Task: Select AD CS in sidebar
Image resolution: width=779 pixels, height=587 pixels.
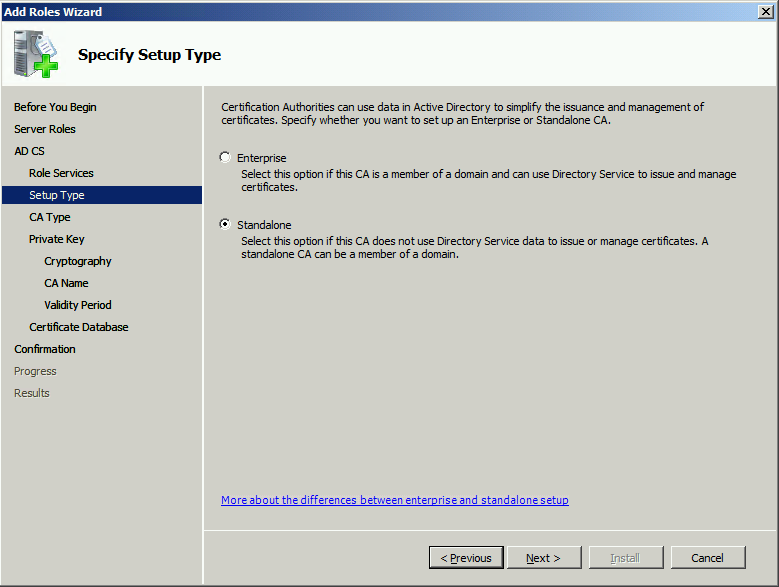Action: [x=29, y=151]
